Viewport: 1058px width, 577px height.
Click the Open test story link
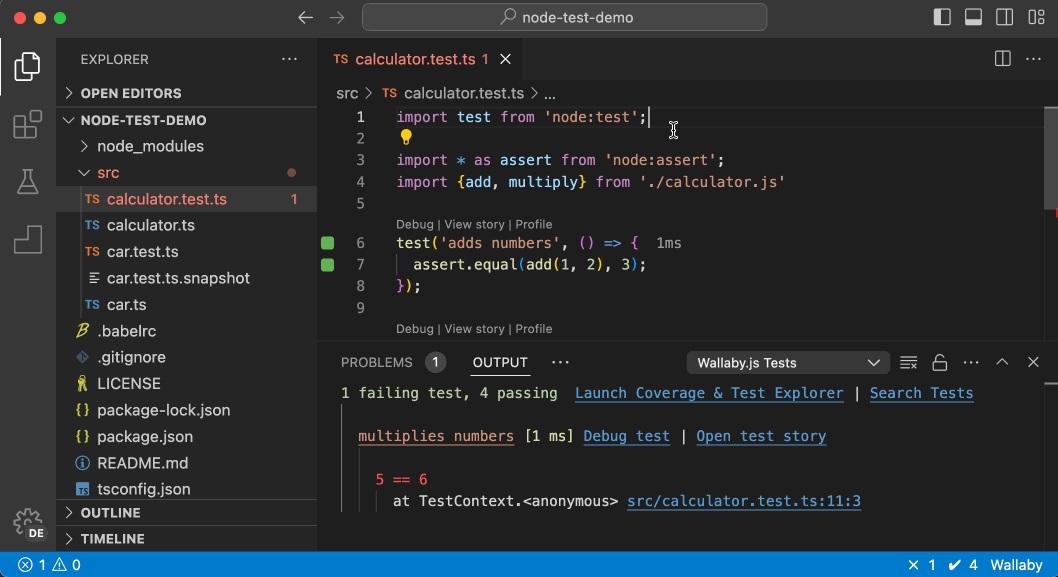point(761,437)
